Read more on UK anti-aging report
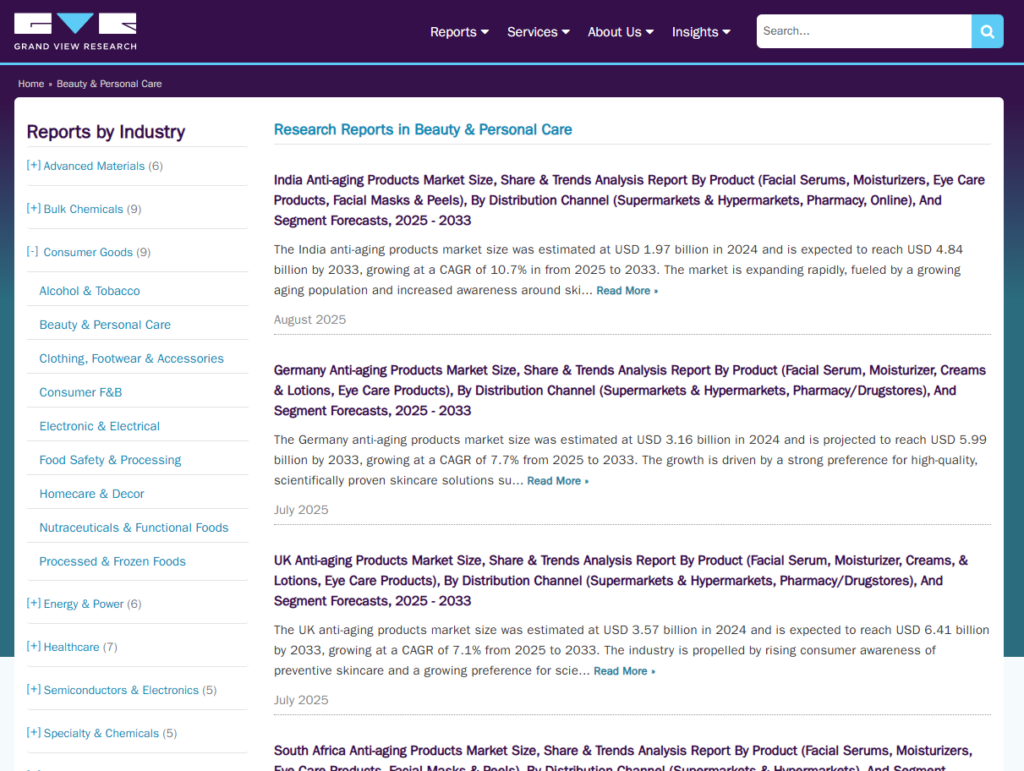1024x771 pixels. [624, 671]
